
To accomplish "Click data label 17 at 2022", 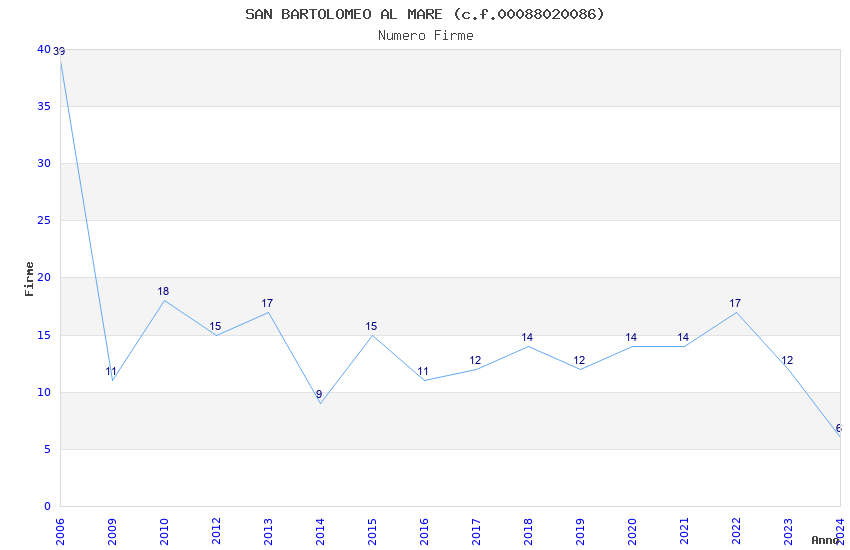I will [x=735, y=303].
